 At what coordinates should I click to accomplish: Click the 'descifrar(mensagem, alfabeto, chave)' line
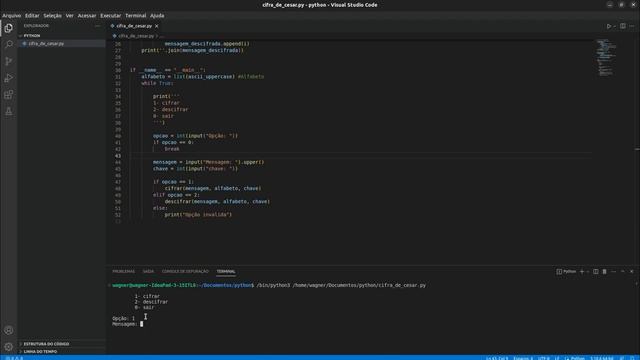click(217, 202)
